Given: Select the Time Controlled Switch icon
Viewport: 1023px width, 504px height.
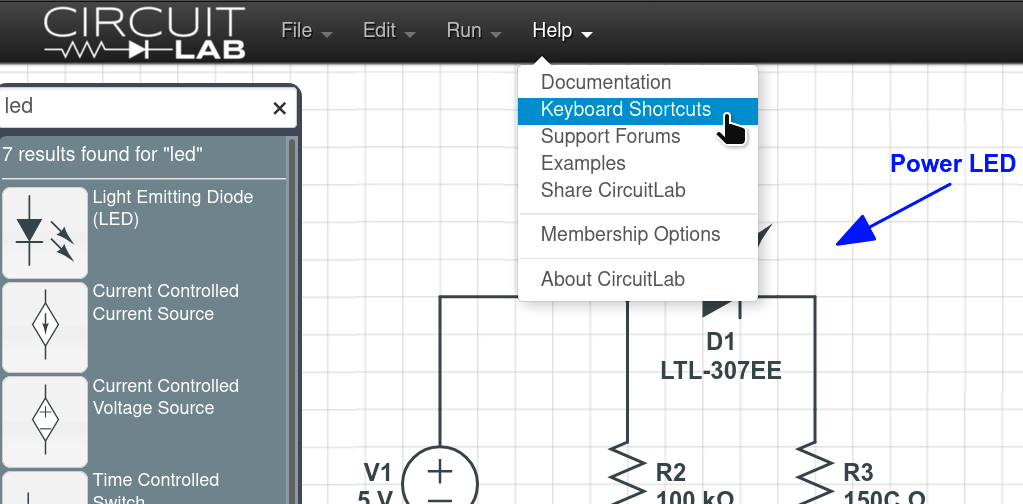Looking at the screenshot, I should [44, 488].
